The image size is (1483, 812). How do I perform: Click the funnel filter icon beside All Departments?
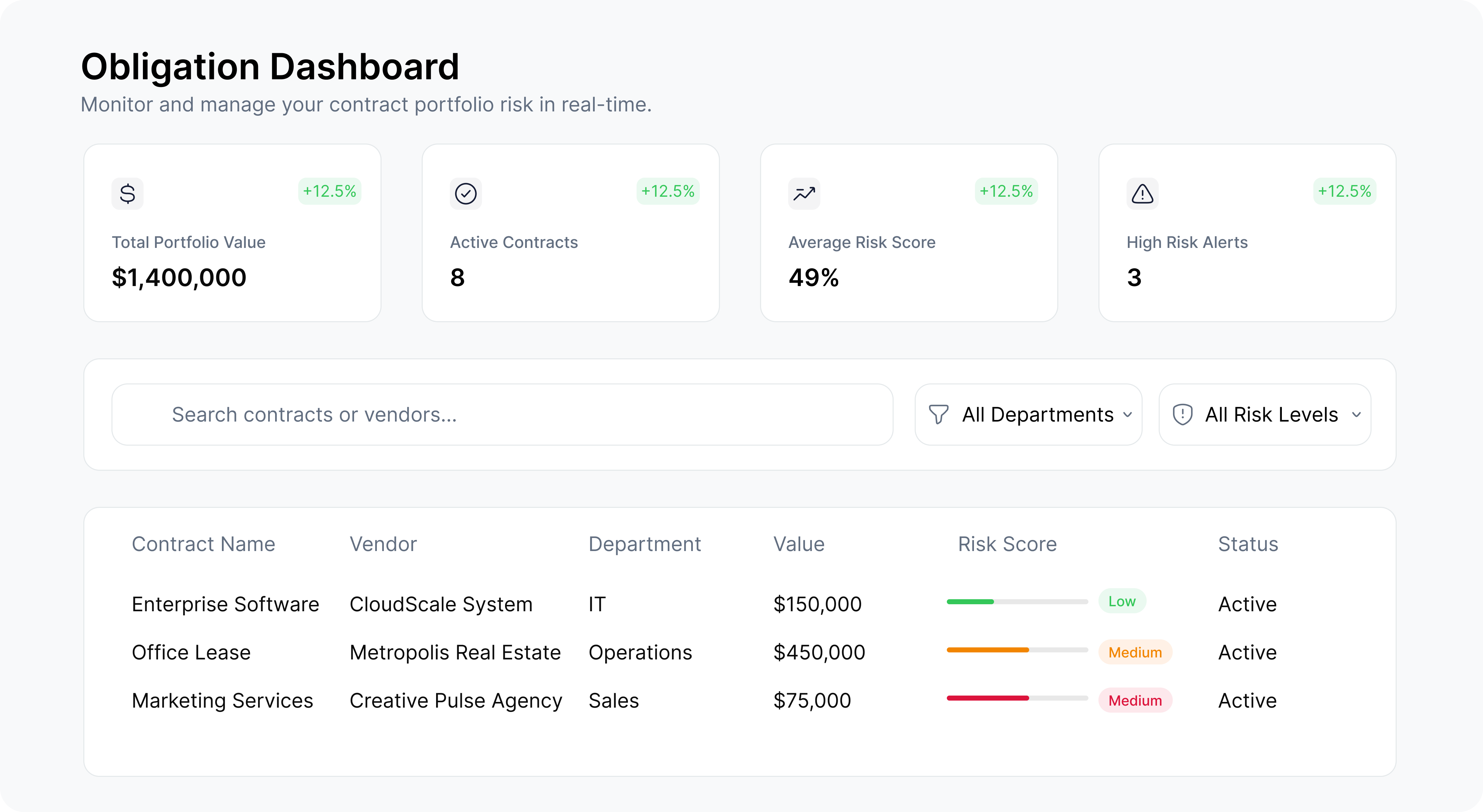938,414
